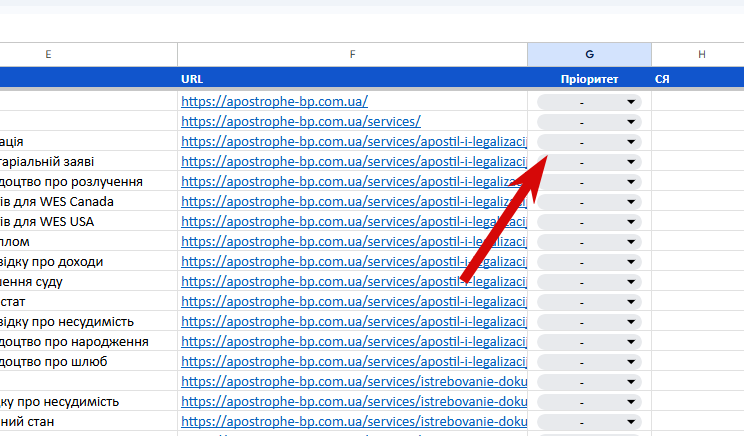This screenshot has height=436, width=744.
Task: Select the cell 'таріальній заяві'
Action: point(89,162)
